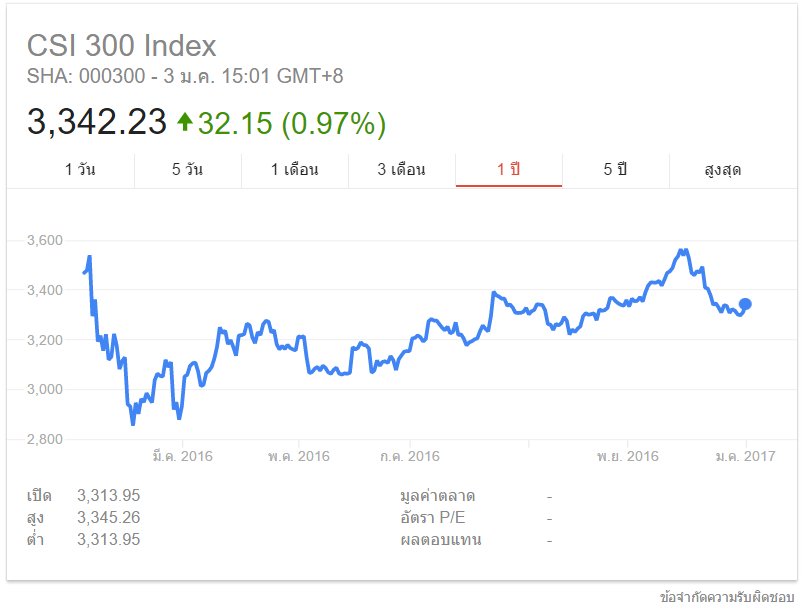Click the blue endpoint dot on chart
The image size is (803, 615).
pyautogui.click(x=745, y=304)
